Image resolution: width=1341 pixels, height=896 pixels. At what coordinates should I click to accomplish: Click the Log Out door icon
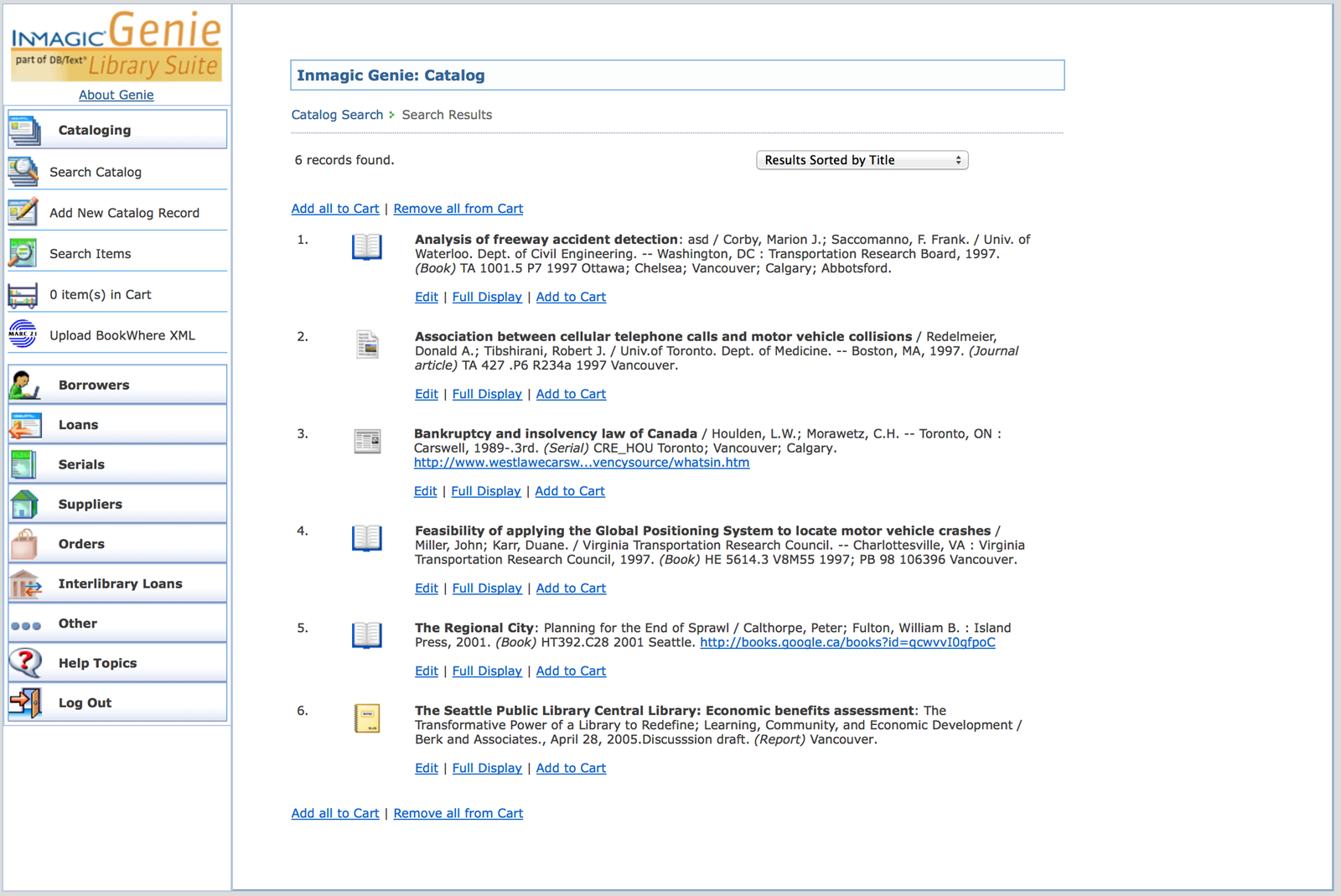coord(25,702)
